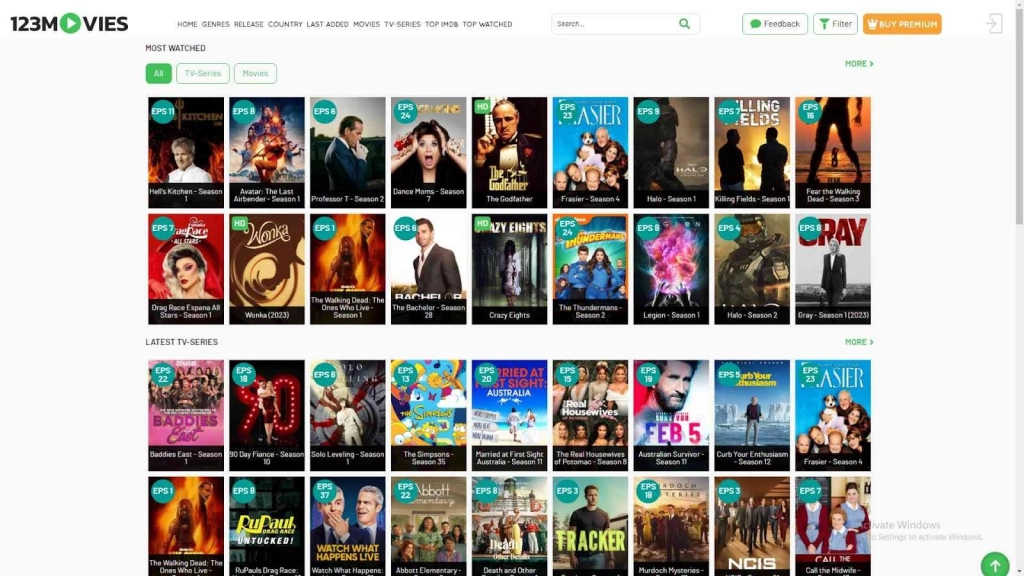The width and height of the screenshot is (1024, 576).
Task: Open The Bachelor Season 28 poster
Action: tap(428, 269)
